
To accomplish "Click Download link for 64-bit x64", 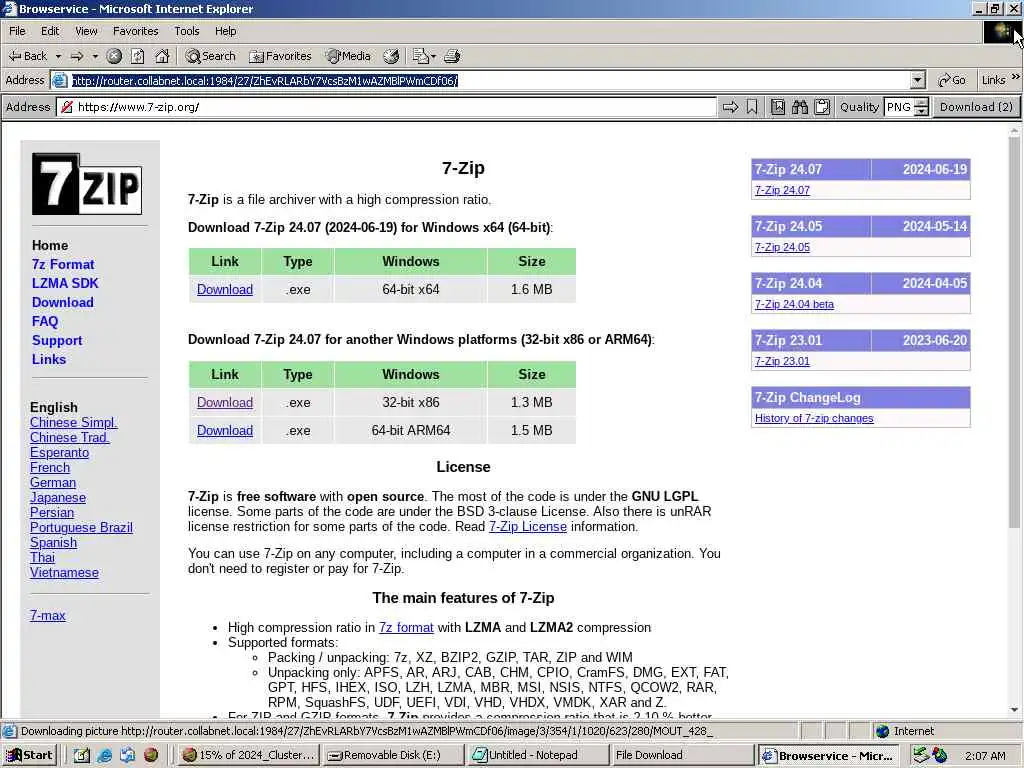I will coord(225,289).
